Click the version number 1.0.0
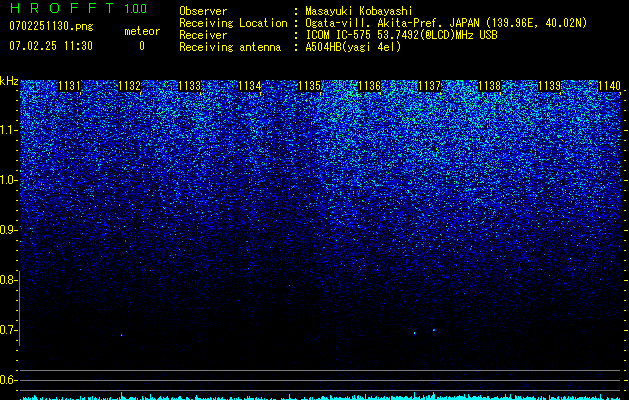The height and width of the screenshot is (400, 629). coord(136,9)
